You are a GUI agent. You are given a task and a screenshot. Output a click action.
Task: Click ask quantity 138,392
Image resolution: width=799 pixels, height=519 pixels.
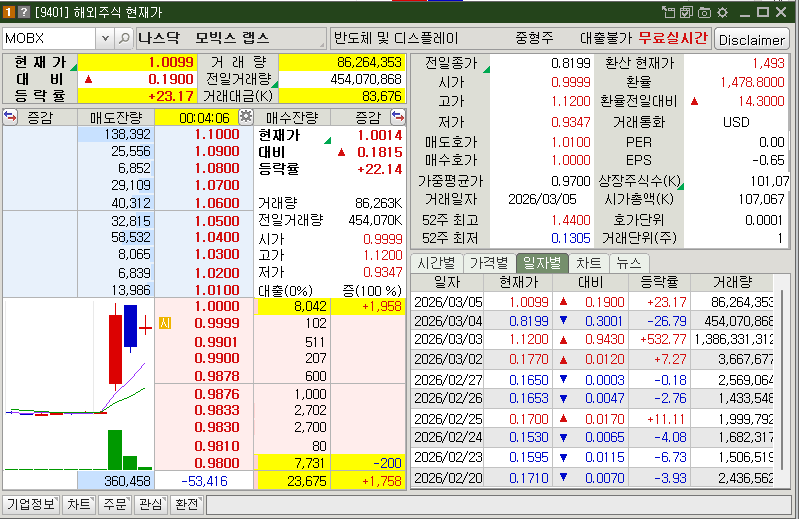(127, 134)
